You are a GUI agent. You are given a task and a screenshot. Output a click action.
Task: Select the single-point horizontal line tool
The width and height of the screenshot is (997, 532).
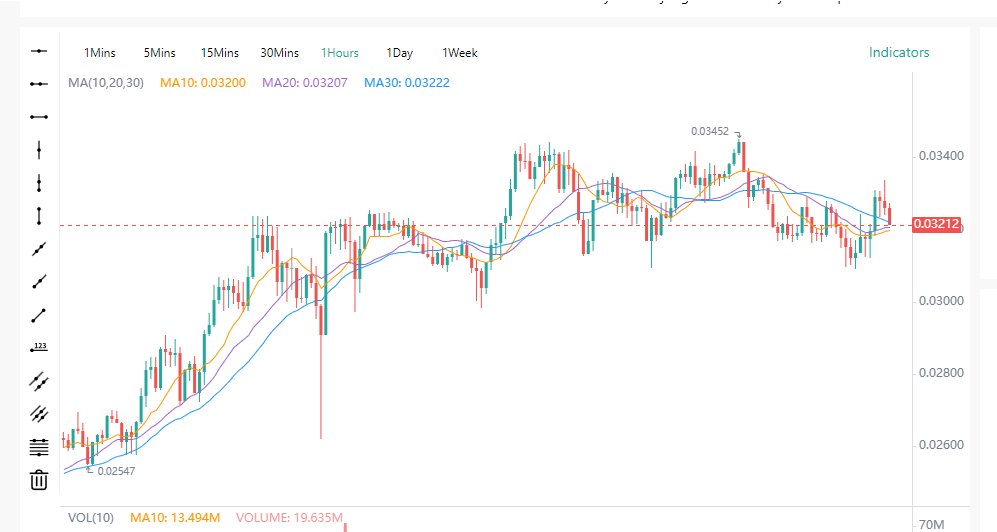[x=39, y=51]
